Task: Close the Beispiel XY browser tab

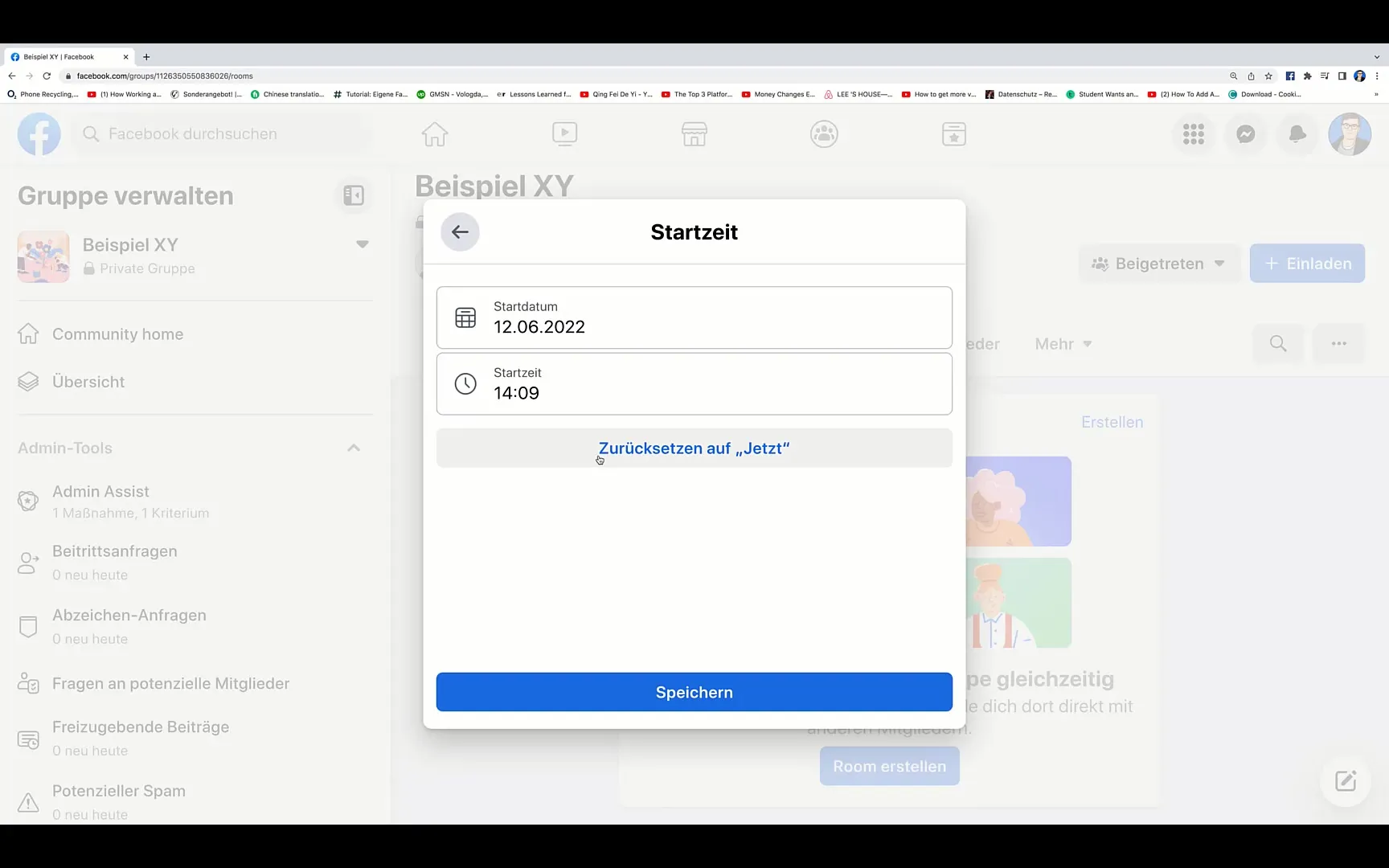Action: coord(125,57)
